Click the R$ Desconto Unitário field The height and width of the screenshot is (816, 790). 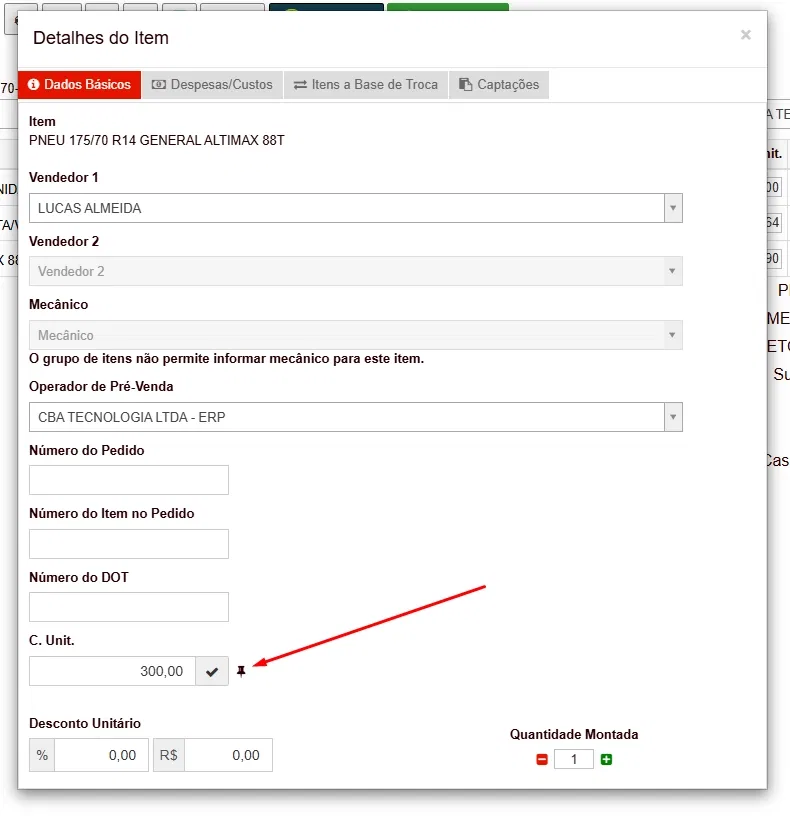[228, 755]
